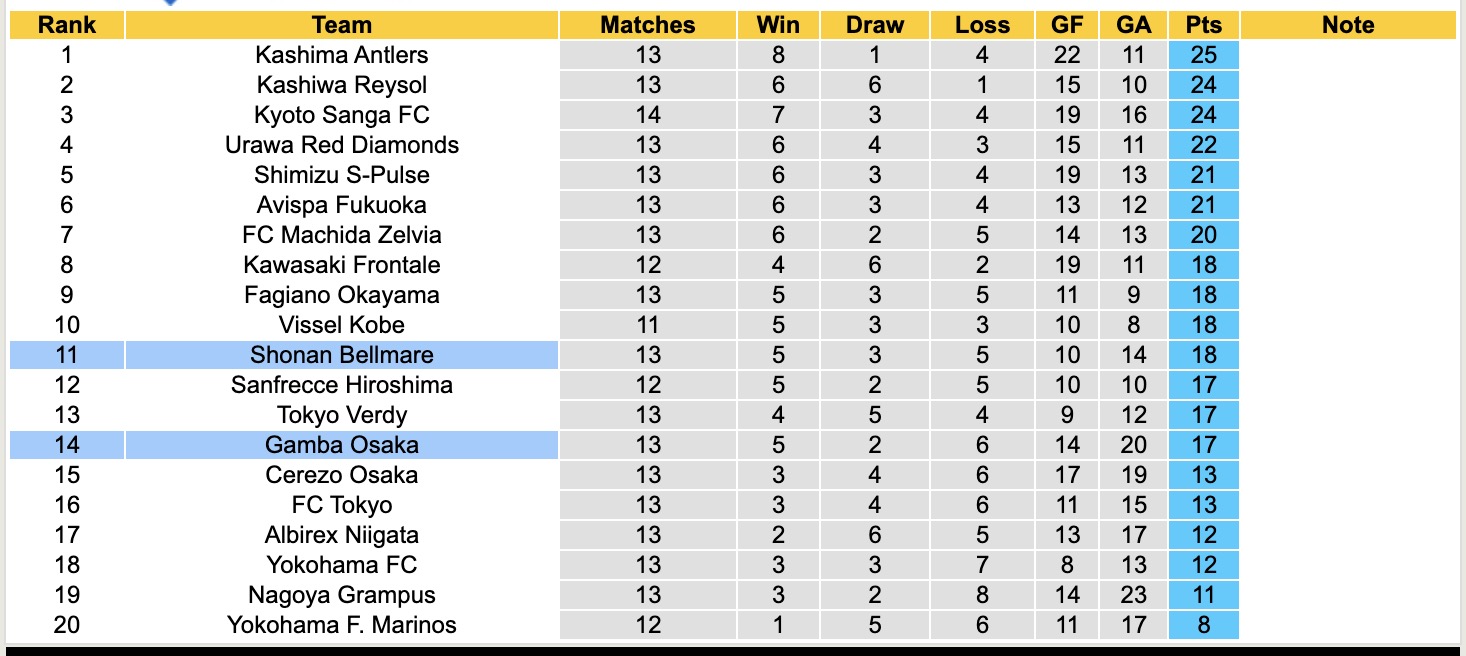The image size is (1466, 656).
Task: Click the GA column header
Action: tap(1133, 25)
